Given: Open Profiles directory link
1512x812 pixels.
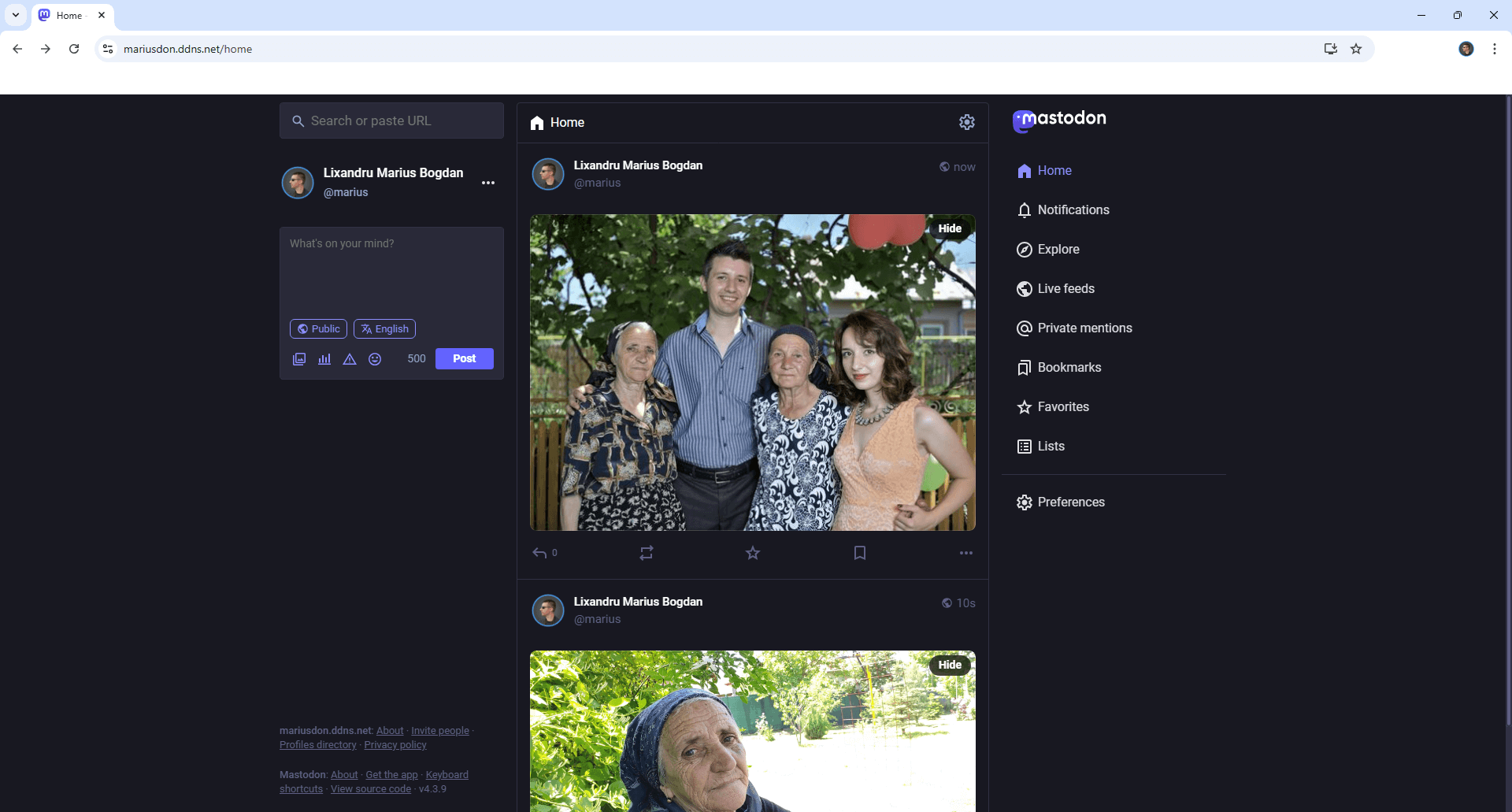Looking at the screenshot, I should [x=318, y=745].
